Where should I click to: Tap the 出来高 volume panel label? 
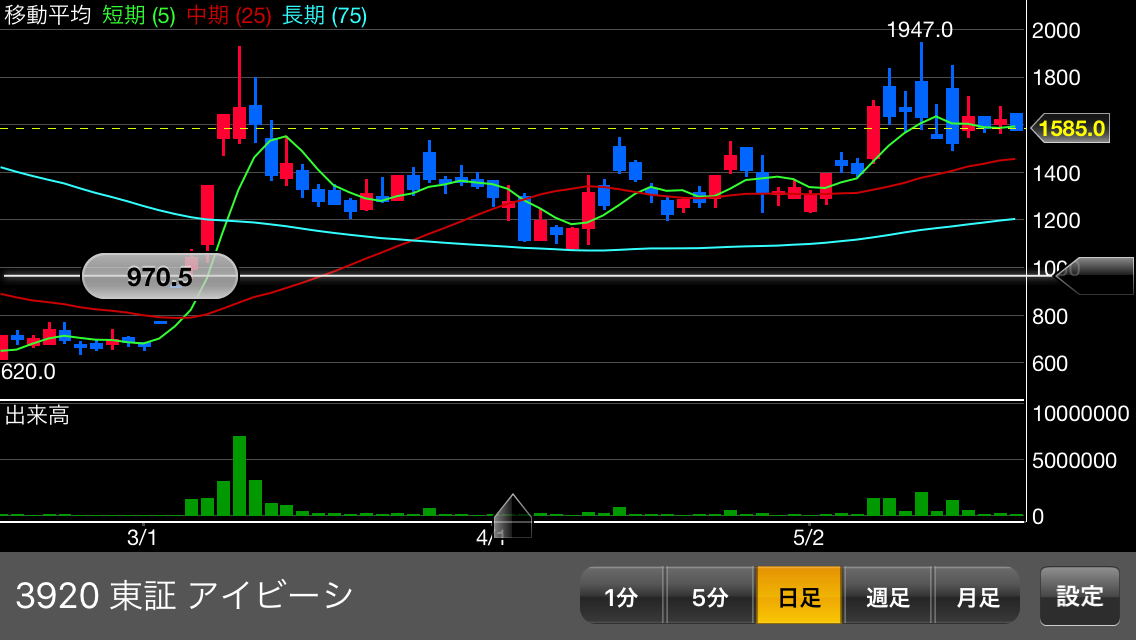click(x=37, y=415)
